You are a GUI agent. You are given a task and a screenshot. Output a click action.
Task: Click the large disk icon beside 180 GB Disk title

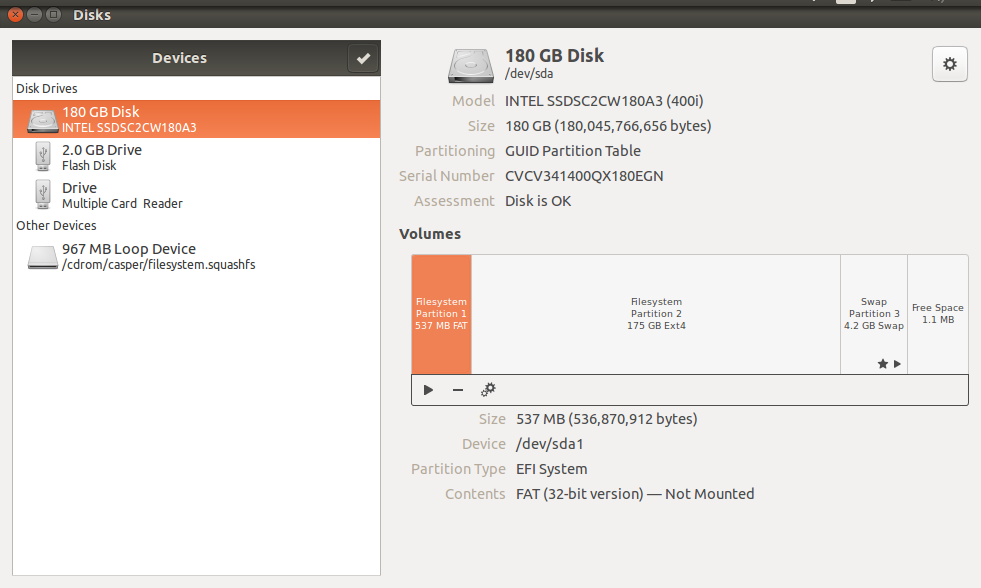point(470,66)
